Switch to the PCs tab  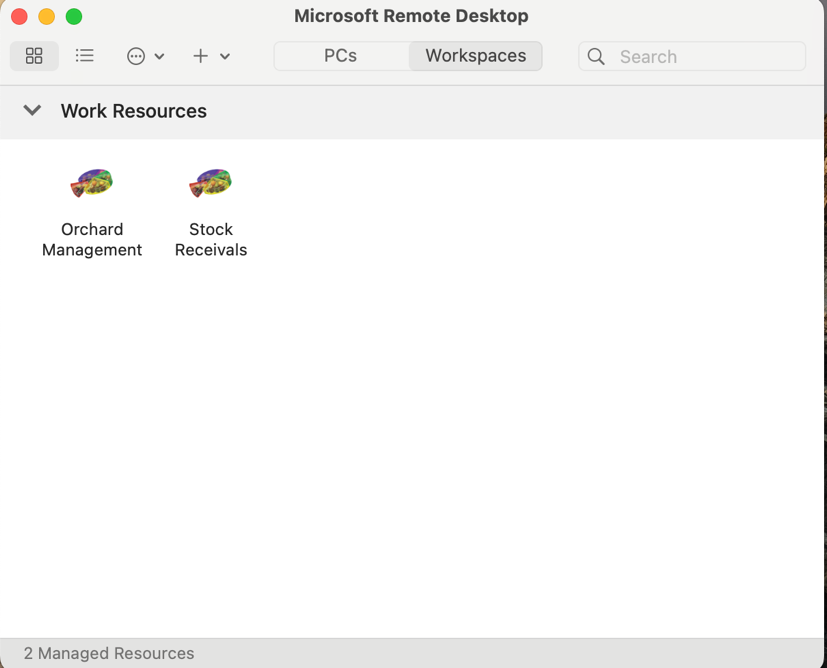pyautogui.click(x=341, y=56)
